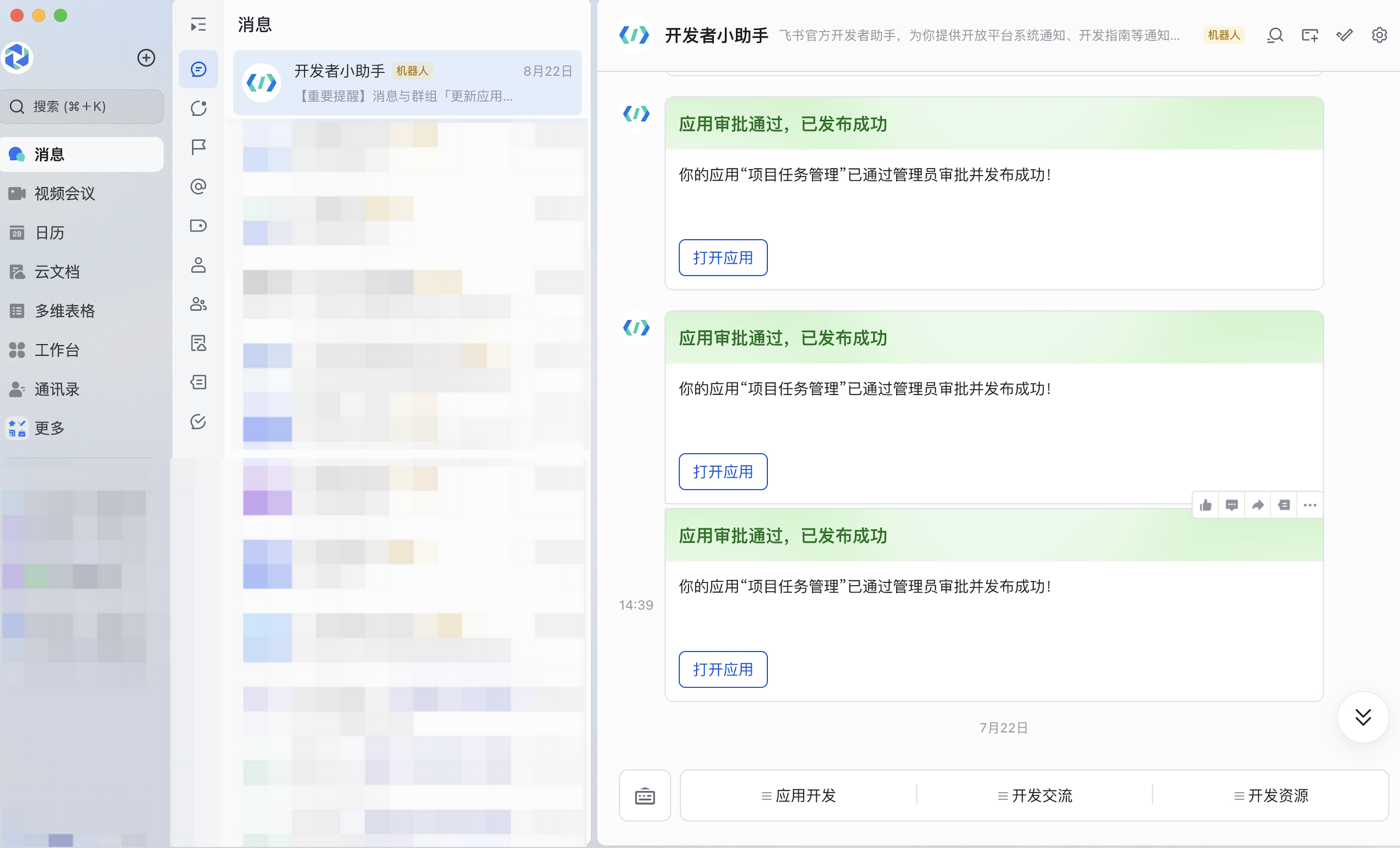1400x848 pixels.
Task: Open the cloud docs messages filter
Action: (x=199, y=344)
